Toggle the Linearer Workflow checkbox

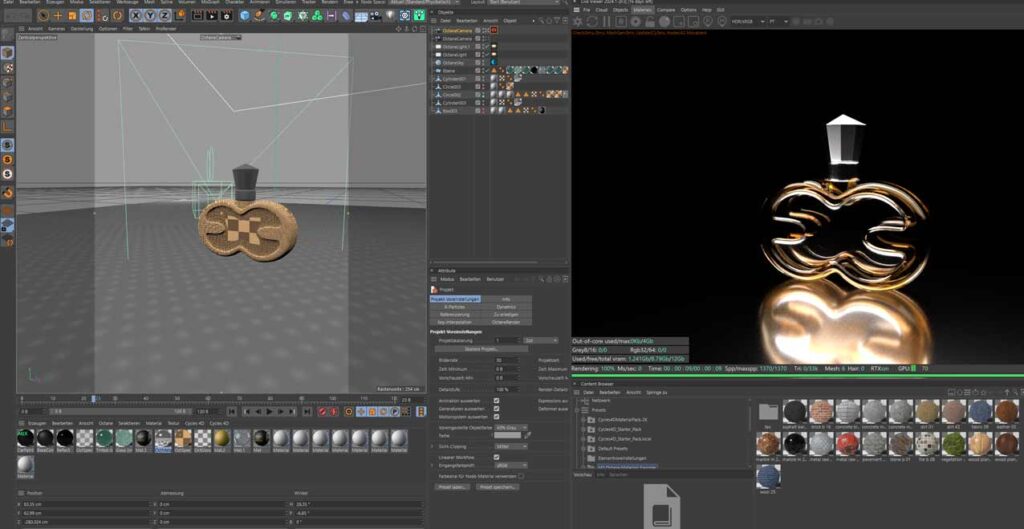[497, 457]
